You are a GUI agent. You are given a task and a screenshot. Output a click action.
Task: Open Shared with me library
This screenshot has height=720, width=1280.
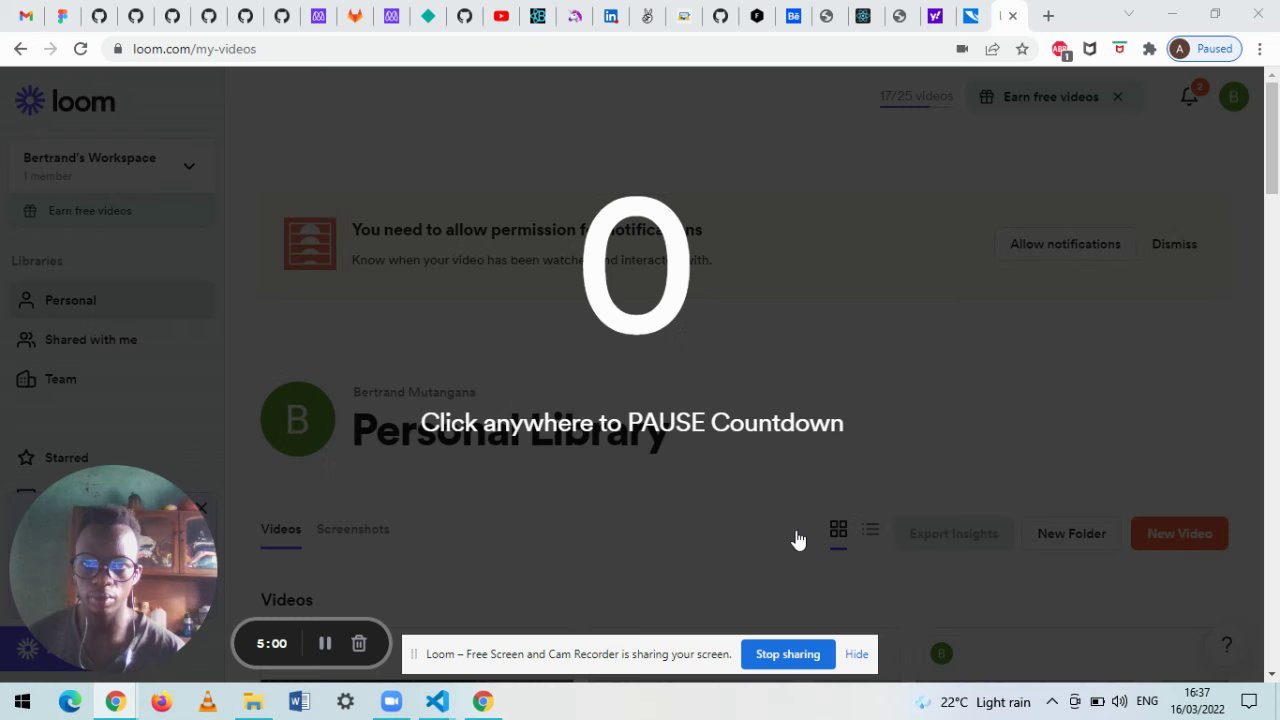tap(113, 340)
